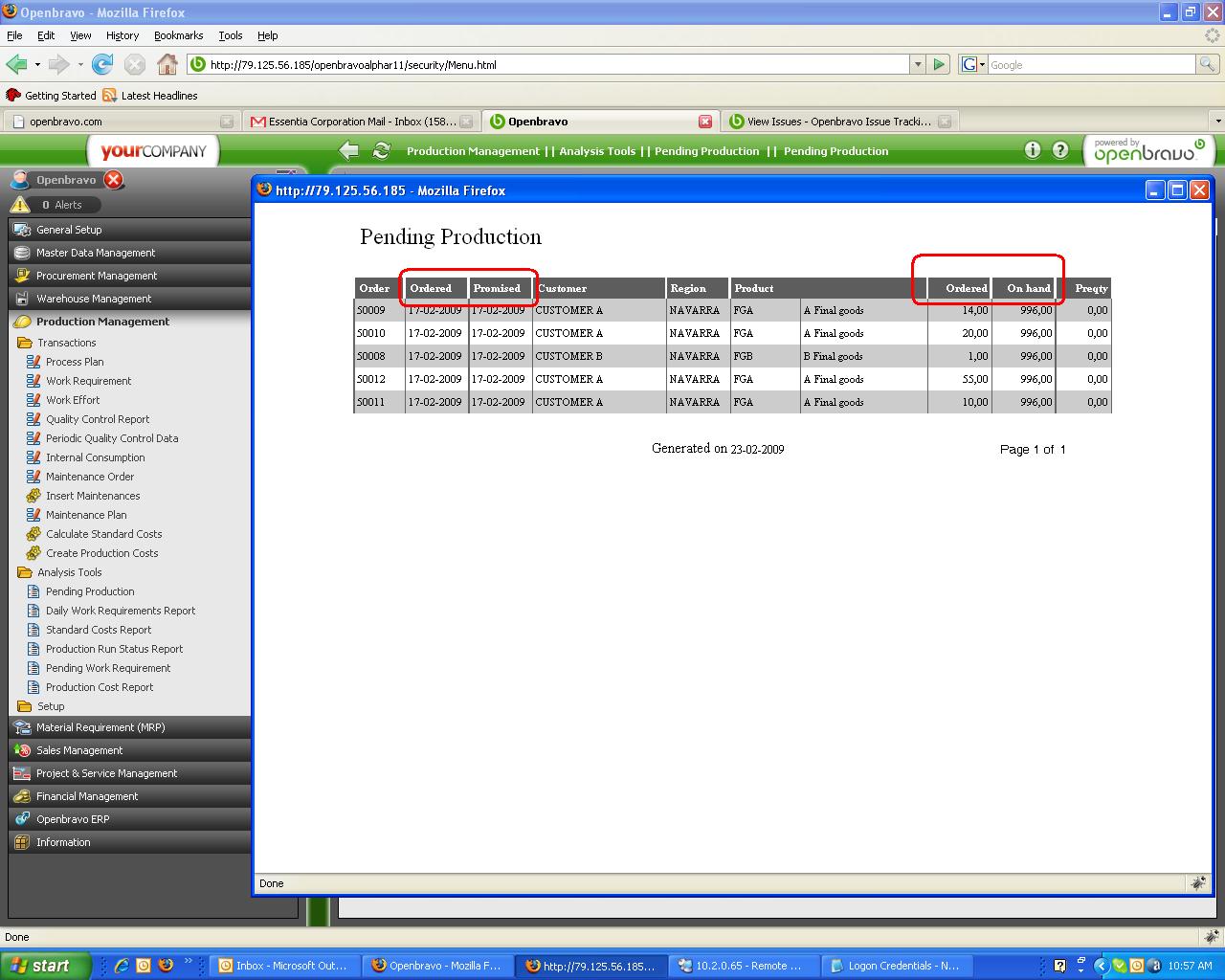
Task: Click the Internet Explorer quick launch icon
Action: pyautogui.click(x=122, y=966)
